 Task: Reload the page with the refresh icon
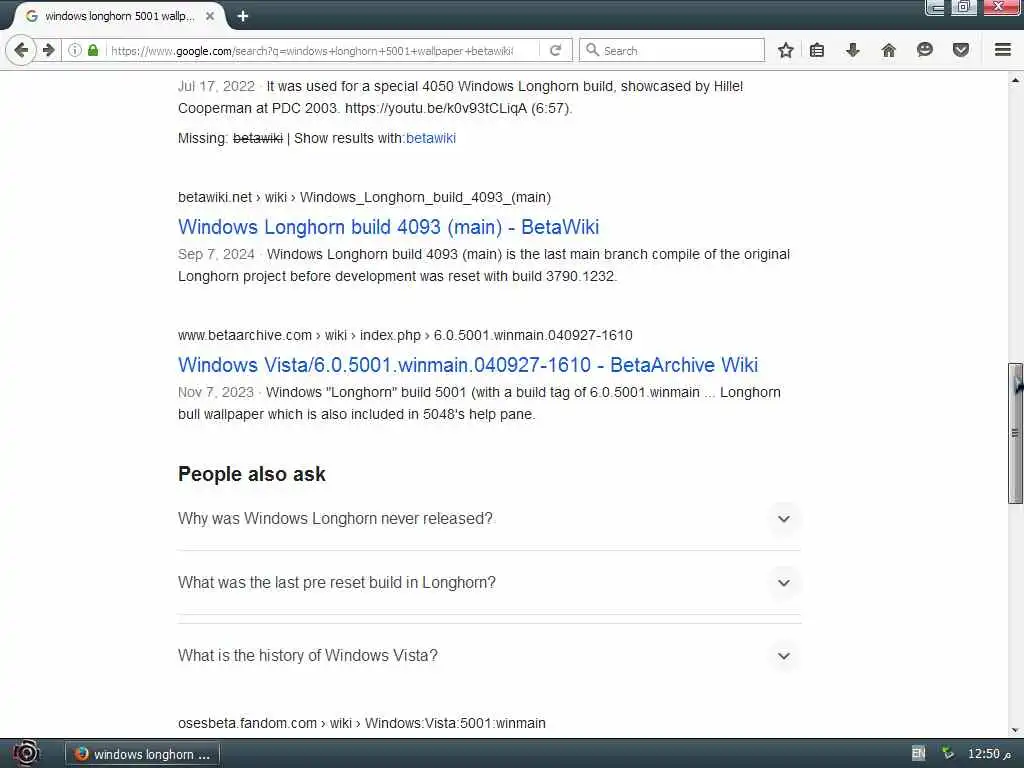click(555, 50)
